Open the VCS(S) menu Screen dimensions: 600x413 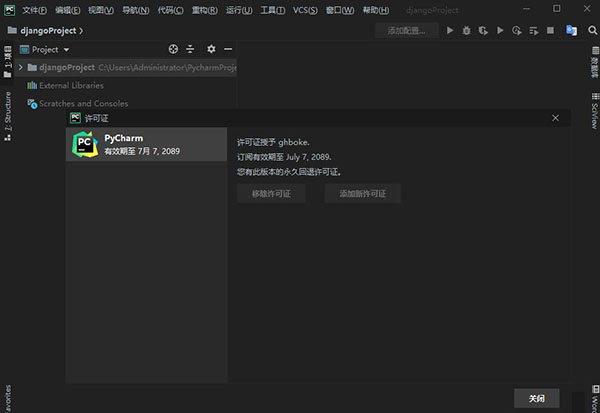click(x=305, y=10)
